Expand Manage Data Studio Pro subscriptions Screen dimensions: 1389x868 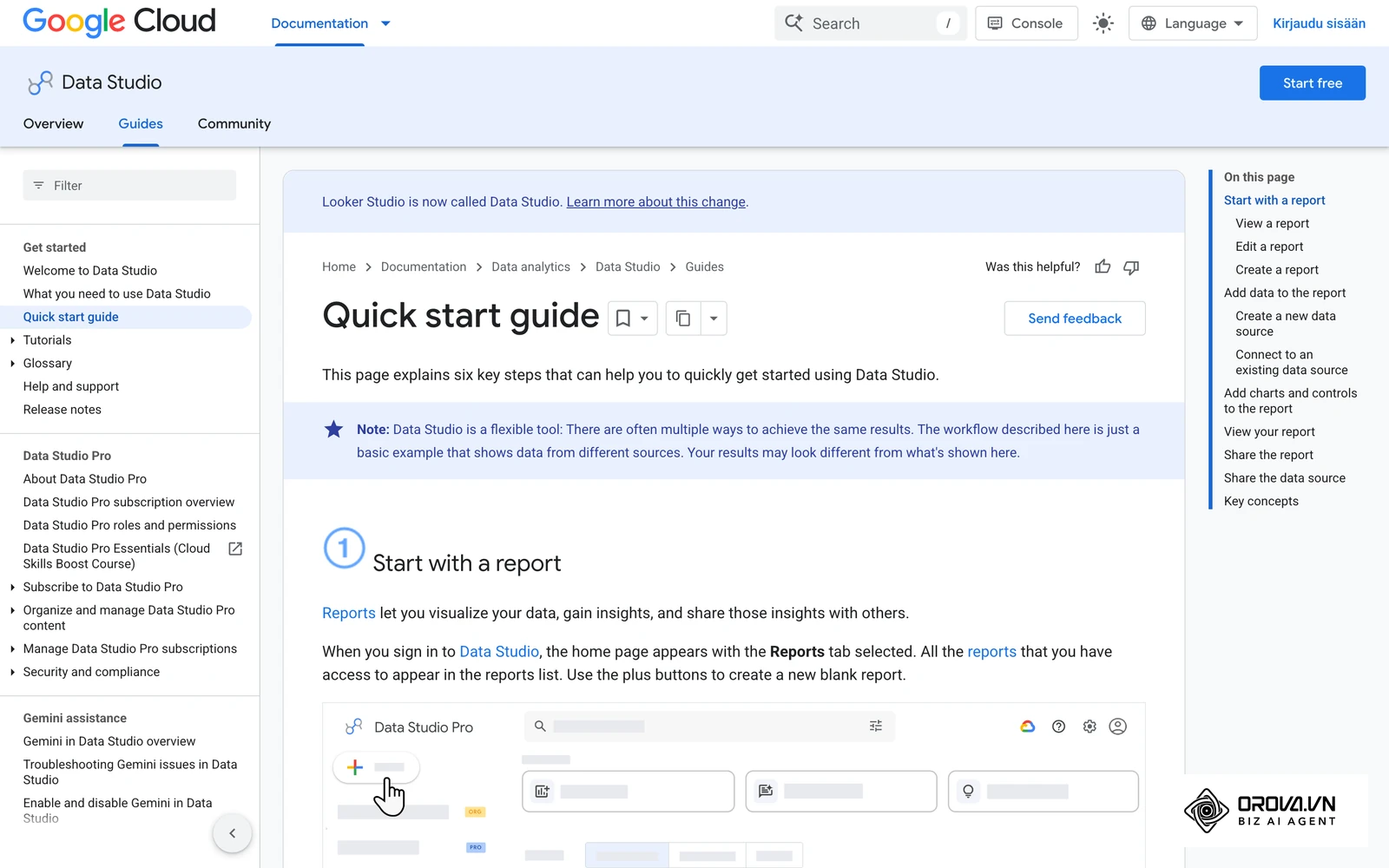(12, 649)
